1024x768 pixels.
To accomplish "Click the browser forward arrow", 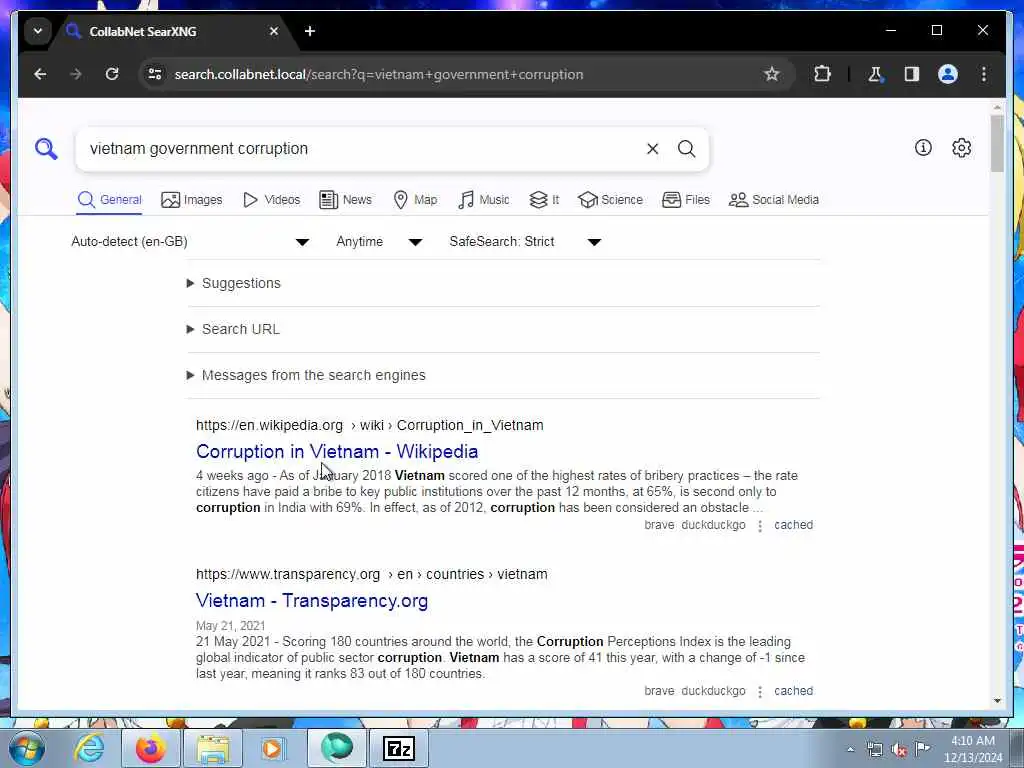I will click(76, 74).
